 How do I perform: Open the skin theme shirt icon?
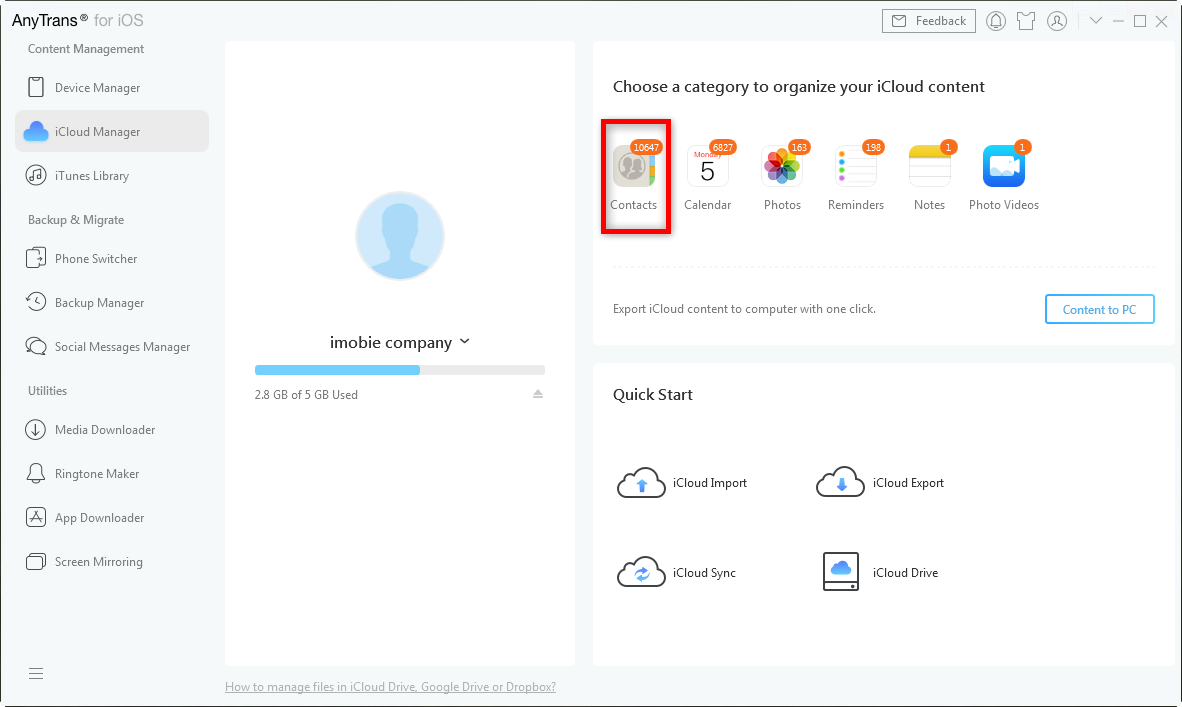[x=1026, y=21]
